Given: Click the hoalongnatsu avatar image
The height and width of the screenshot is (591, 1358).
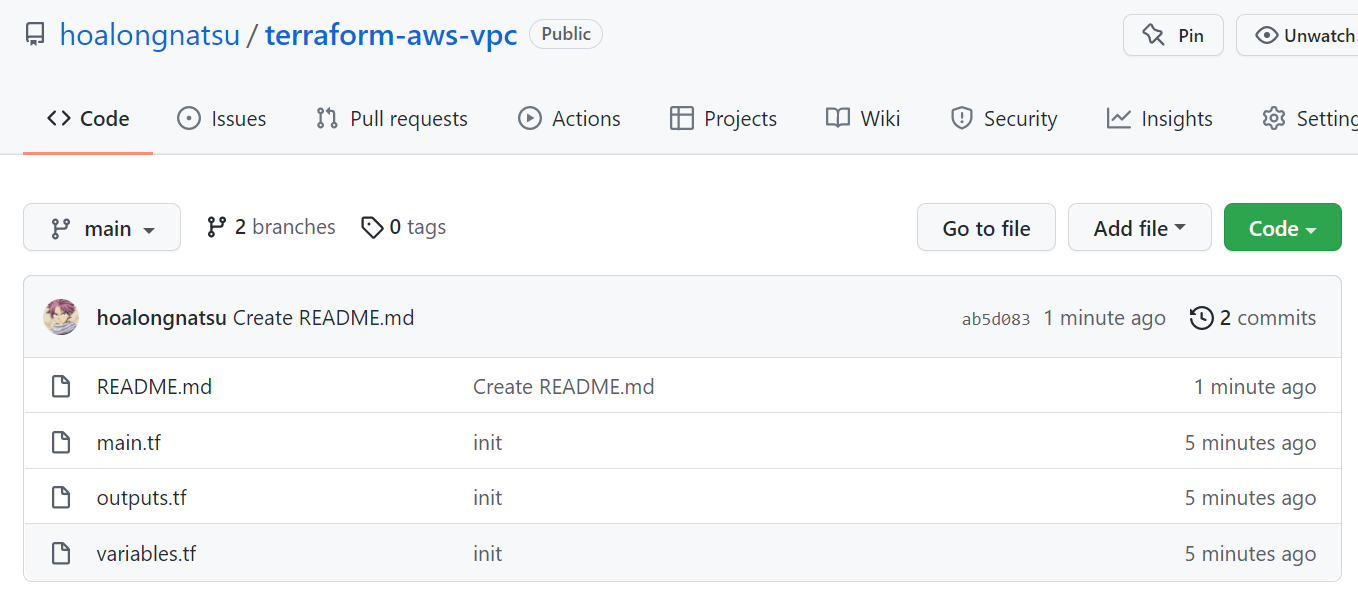Looking at the screenshot, I should (x=61, y=318).
